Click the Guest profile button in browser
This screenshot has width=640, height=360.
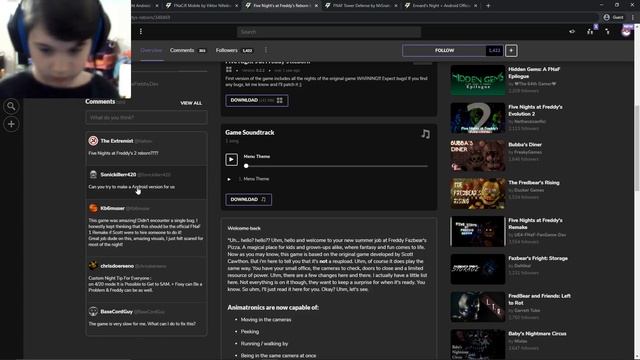(x=613, y=17)
